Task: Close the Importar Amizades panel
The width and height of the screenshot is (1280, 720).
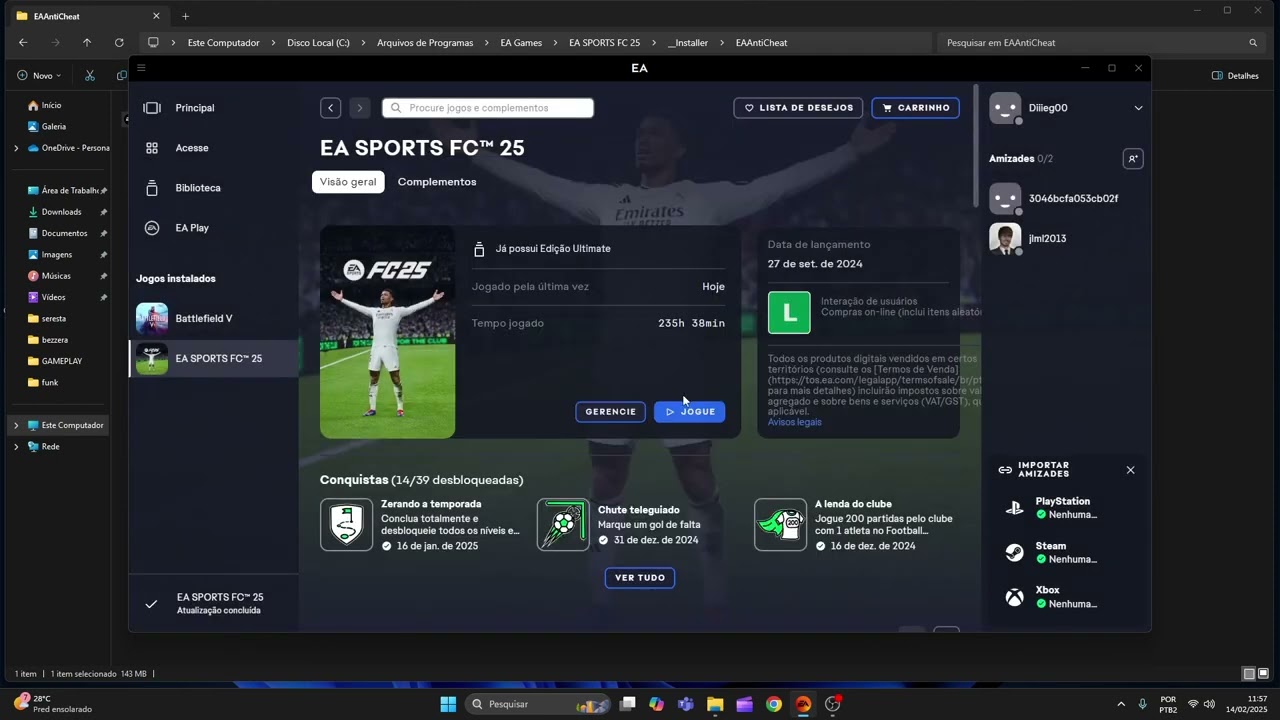Action: pyautogui.click(x=1131, y=470)
